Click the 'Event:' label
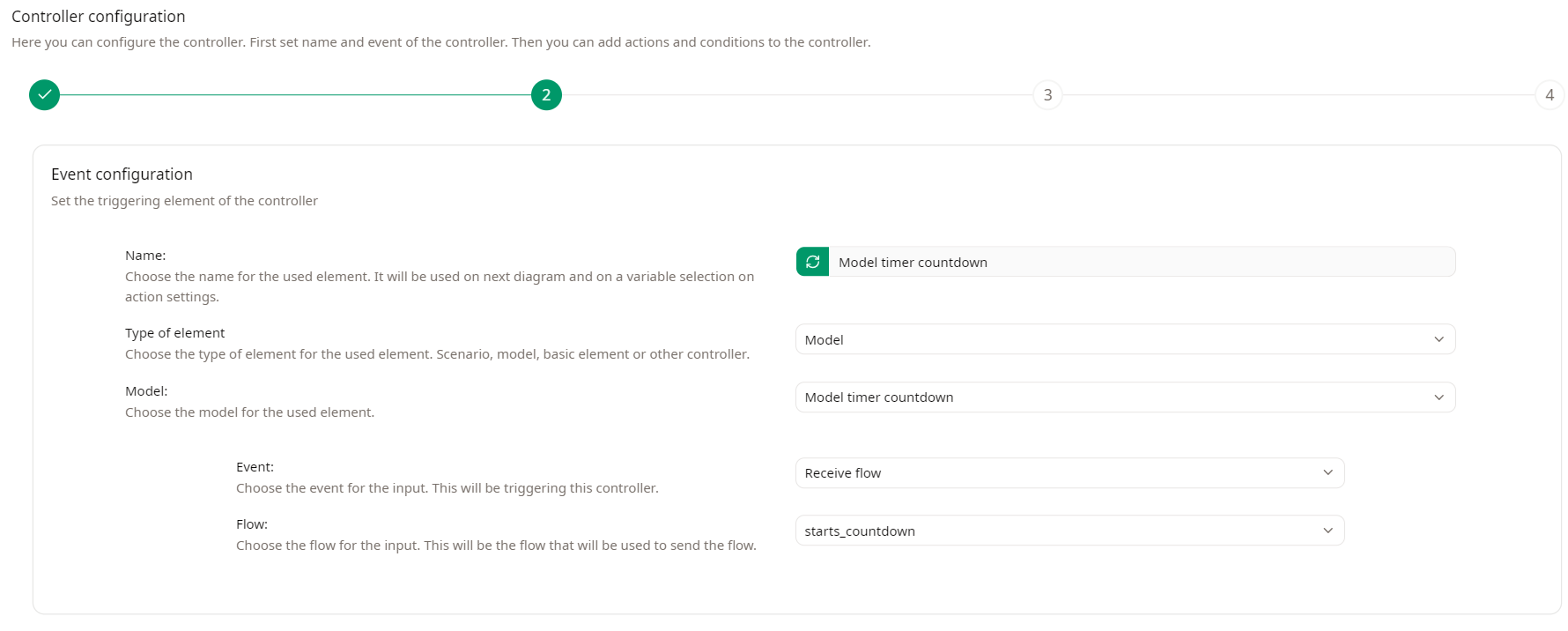Screen dimensions: 1568x631 point(255,467)
